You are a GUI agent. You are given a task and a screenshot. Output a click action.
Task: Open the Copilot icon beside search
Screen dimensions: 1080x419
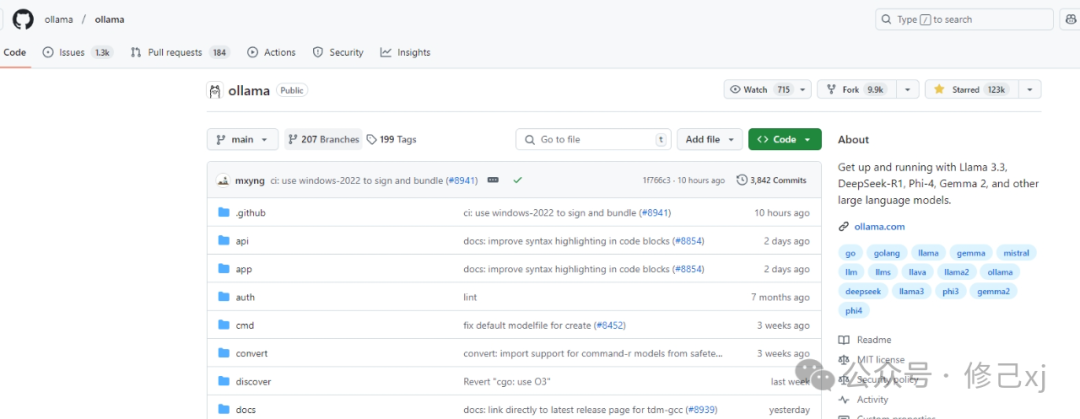click(1070, 19)
